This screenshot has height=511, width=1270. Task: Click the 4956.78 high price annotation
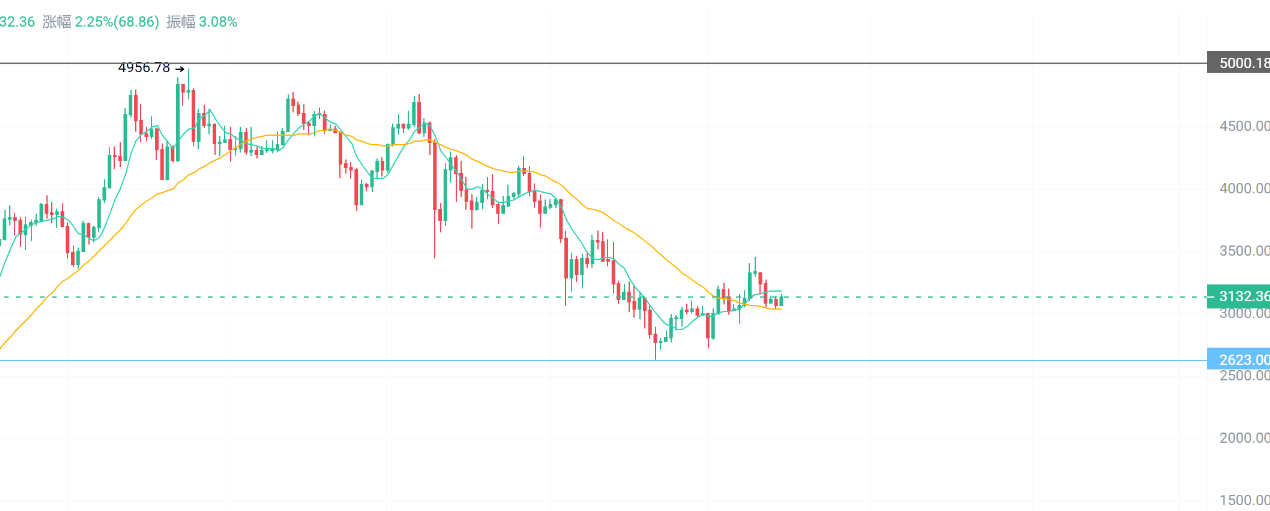click(x=144, y=68)
